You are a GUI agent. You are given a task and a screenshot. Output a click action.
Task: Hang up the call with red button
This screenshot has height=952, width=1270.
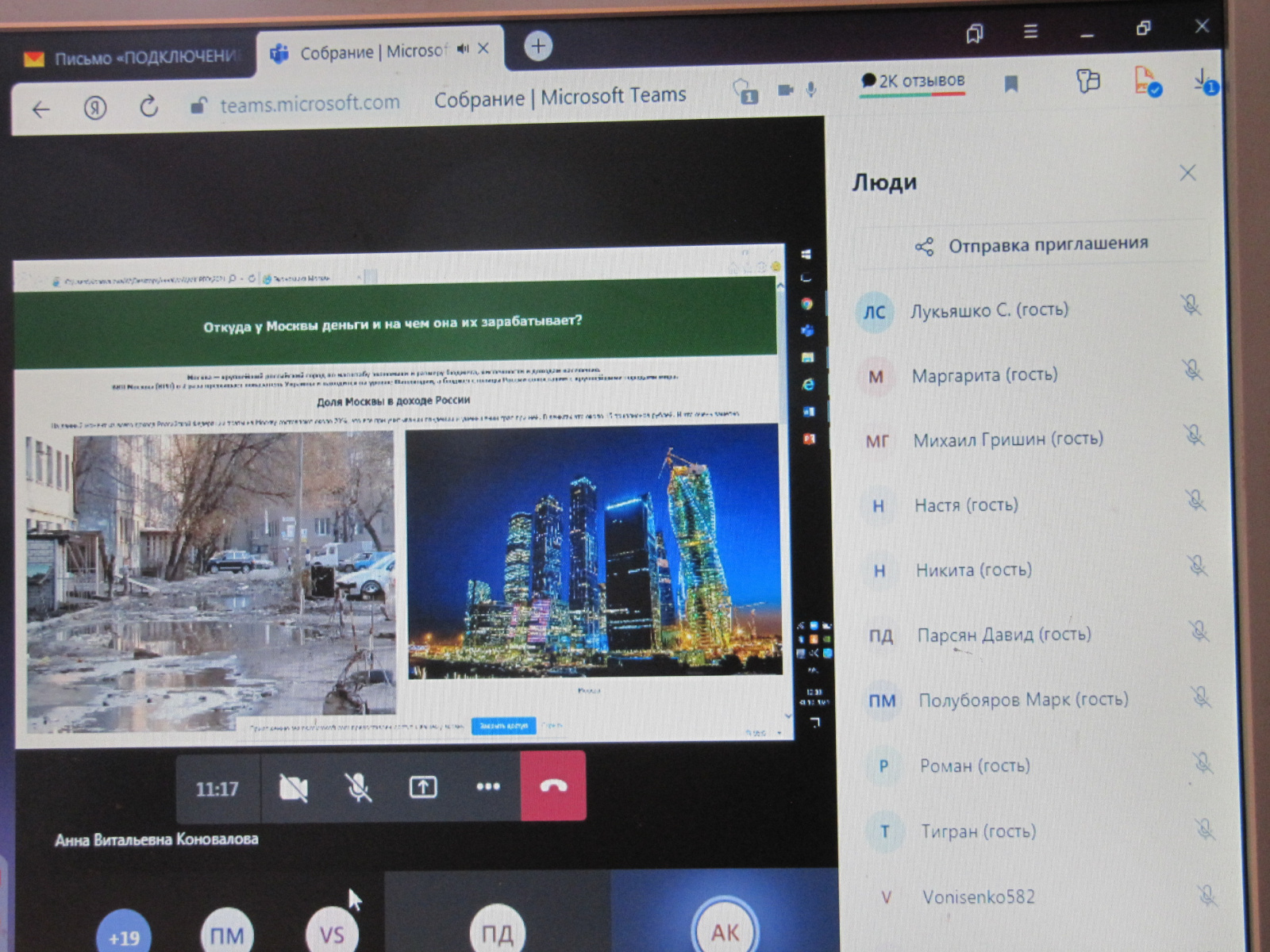tap(553, 786)
